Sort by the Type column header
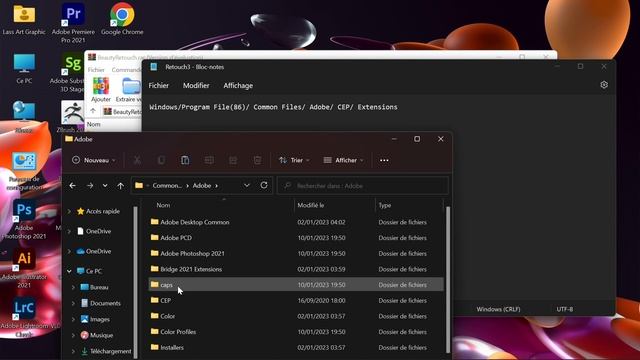Viewport: 640px width, 360px height. click(x=385, y=205)
